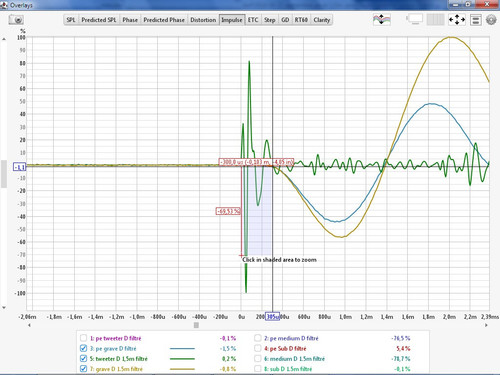The image size is (500, 375).
Task: Click the graph limits arrows icon
Action: pyautogui.click(x=457, y=20)
